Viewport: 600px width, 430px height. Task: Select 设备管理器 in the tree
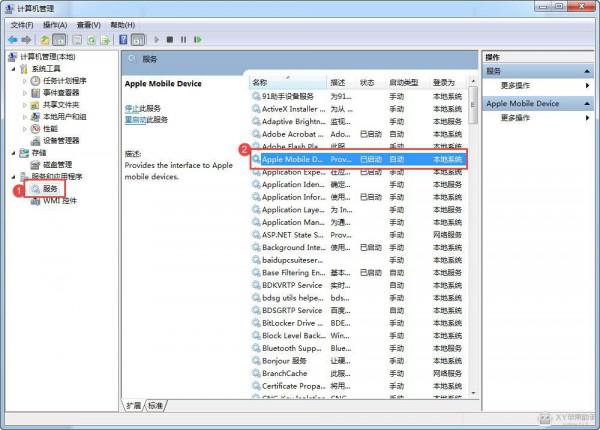(x=61, y=141)
